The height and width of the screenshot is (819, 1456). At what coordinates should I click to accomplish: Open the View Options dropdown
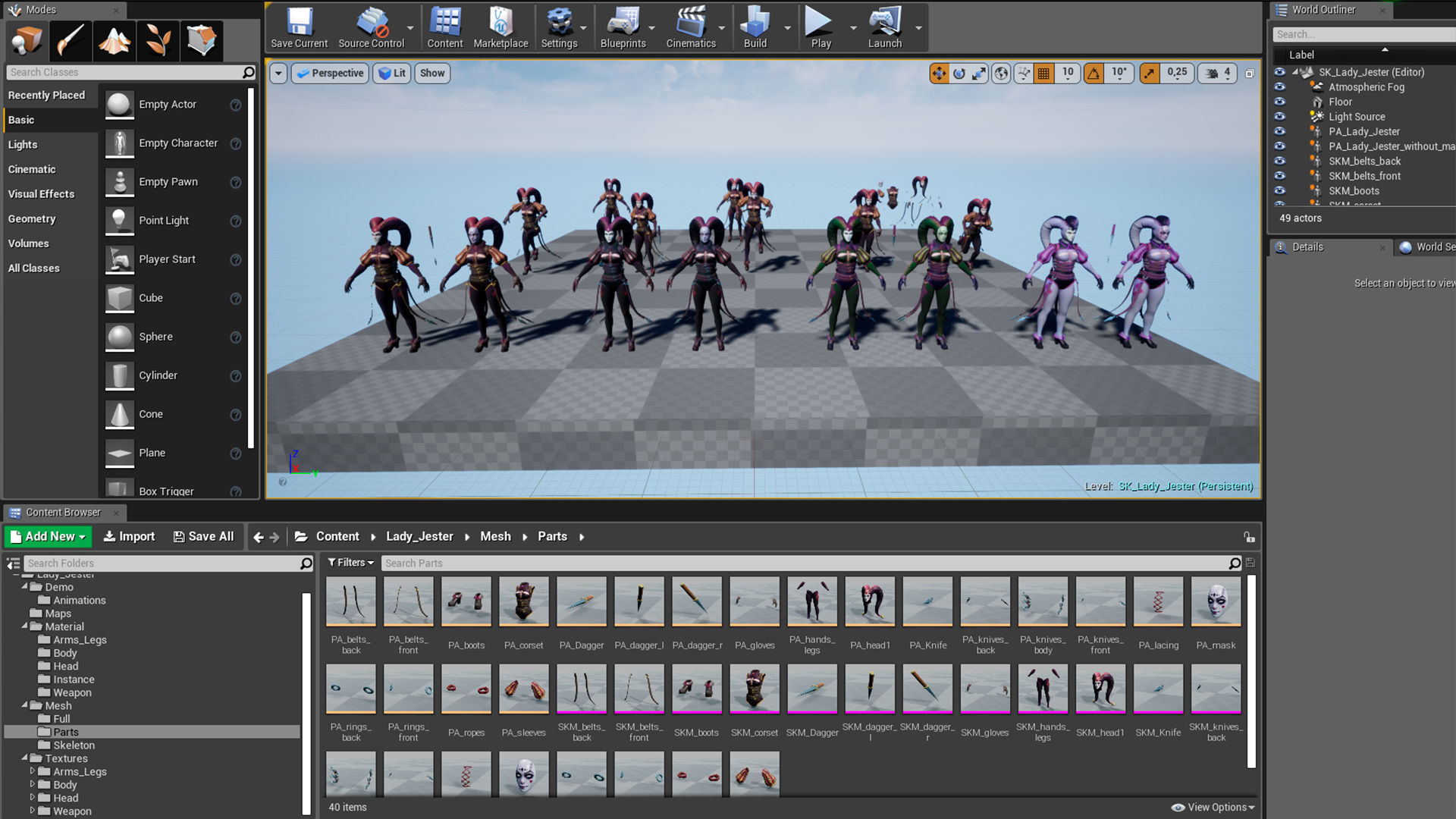tap(1213, 807)
